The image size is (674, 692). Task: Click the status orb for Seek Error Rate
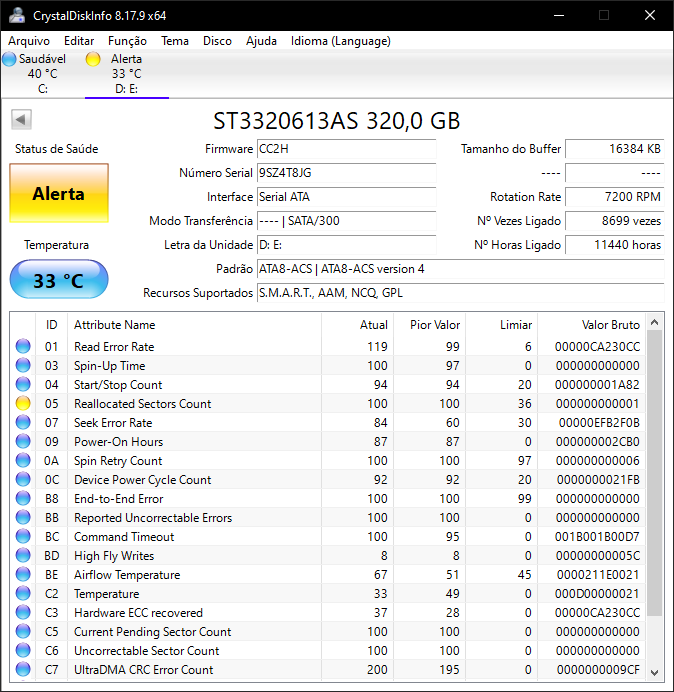pyautogui.click(x=23, y=422)
